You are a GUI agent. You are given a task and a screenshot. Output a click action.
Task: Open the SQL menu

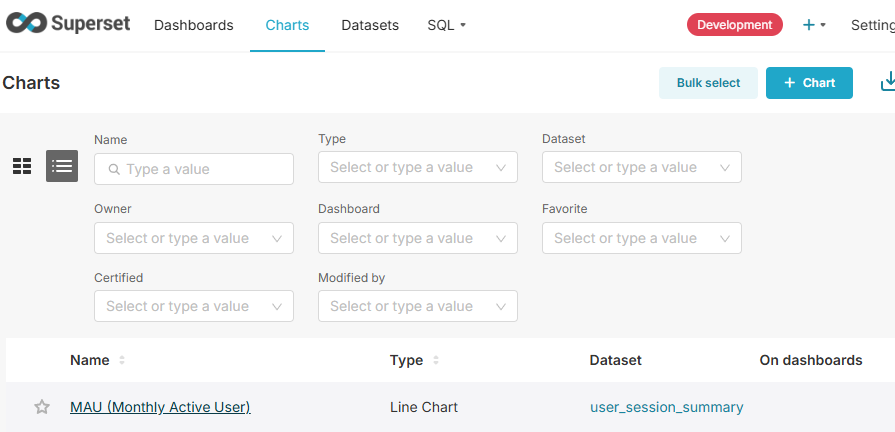point(446,25)
